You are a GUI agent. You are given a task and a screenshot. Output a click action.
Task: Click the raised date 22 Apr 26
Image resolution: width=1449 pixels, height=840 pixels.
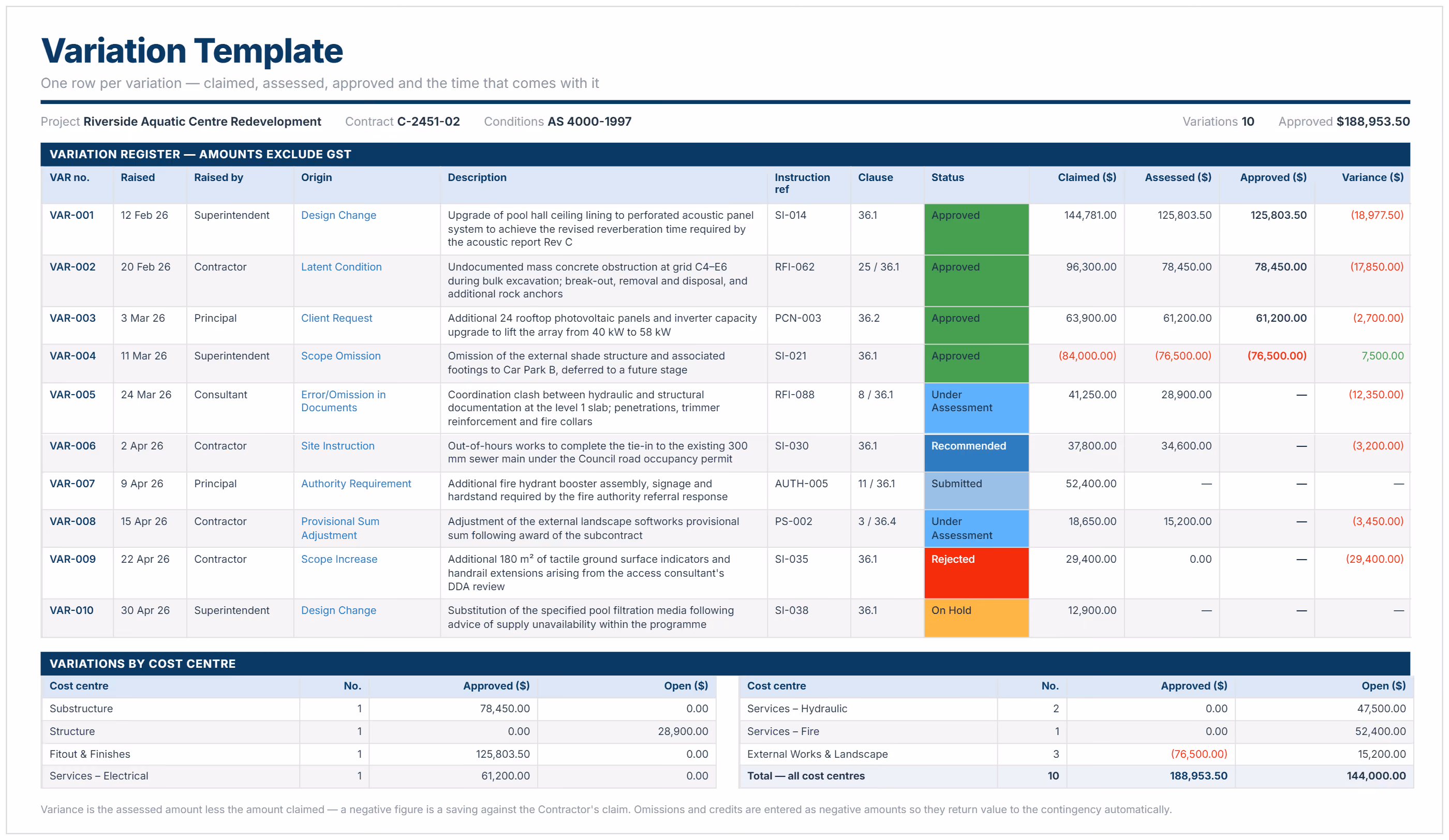pos(145,560)
